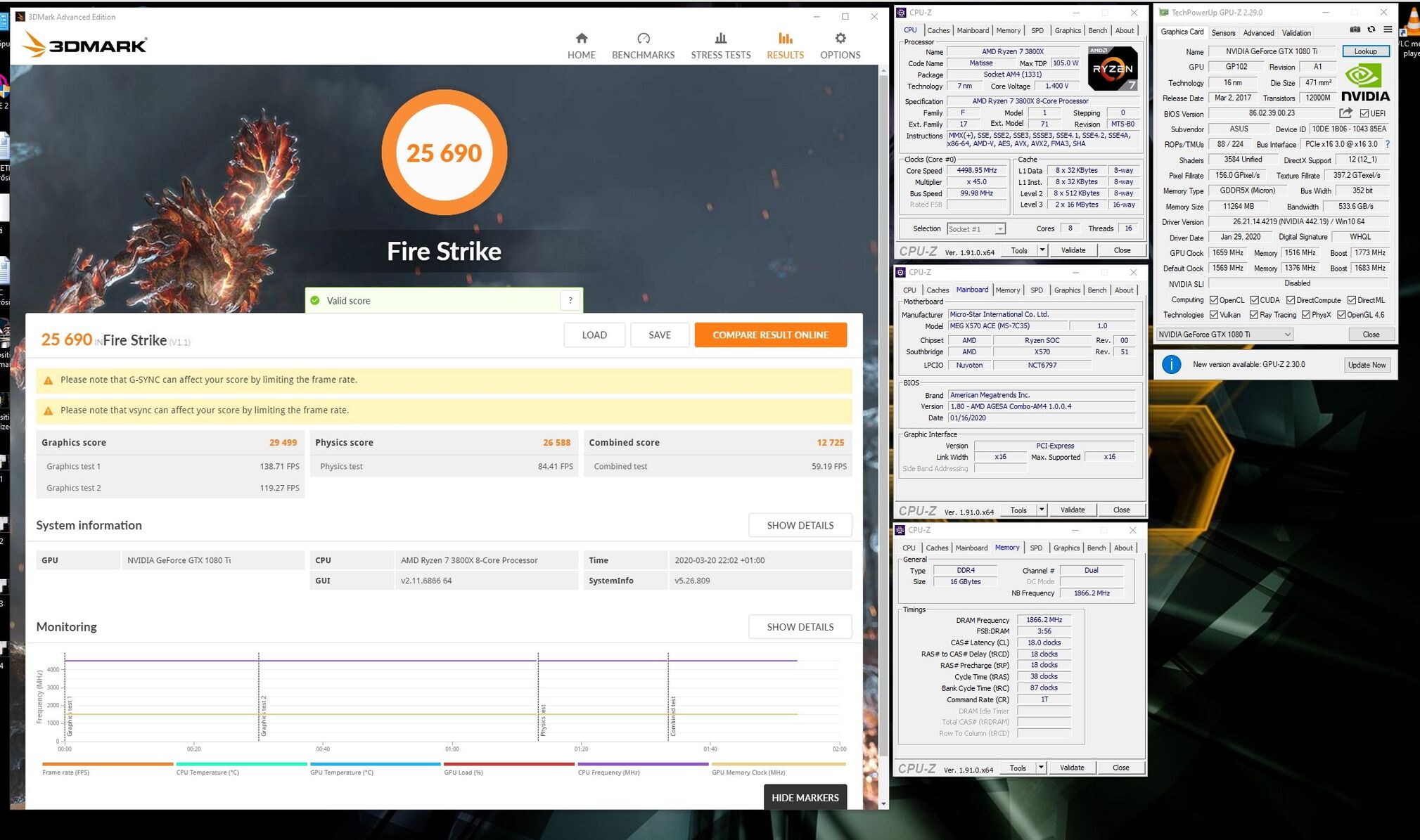Click the Save button in 3DMark
This screenshot has width=1420, height=840.
[x=659, y=335]
